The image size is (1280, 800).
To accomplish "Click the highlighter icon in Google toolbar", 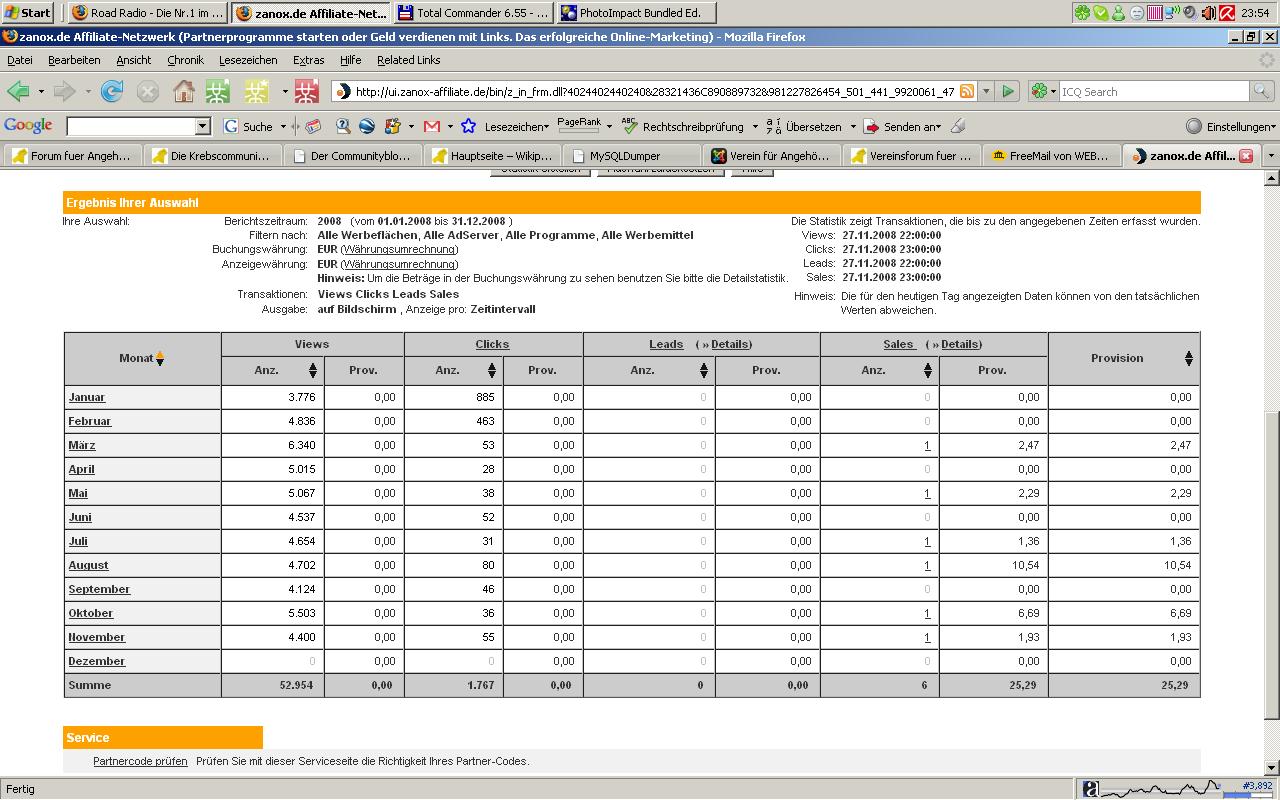I will (x=958, y=127).
